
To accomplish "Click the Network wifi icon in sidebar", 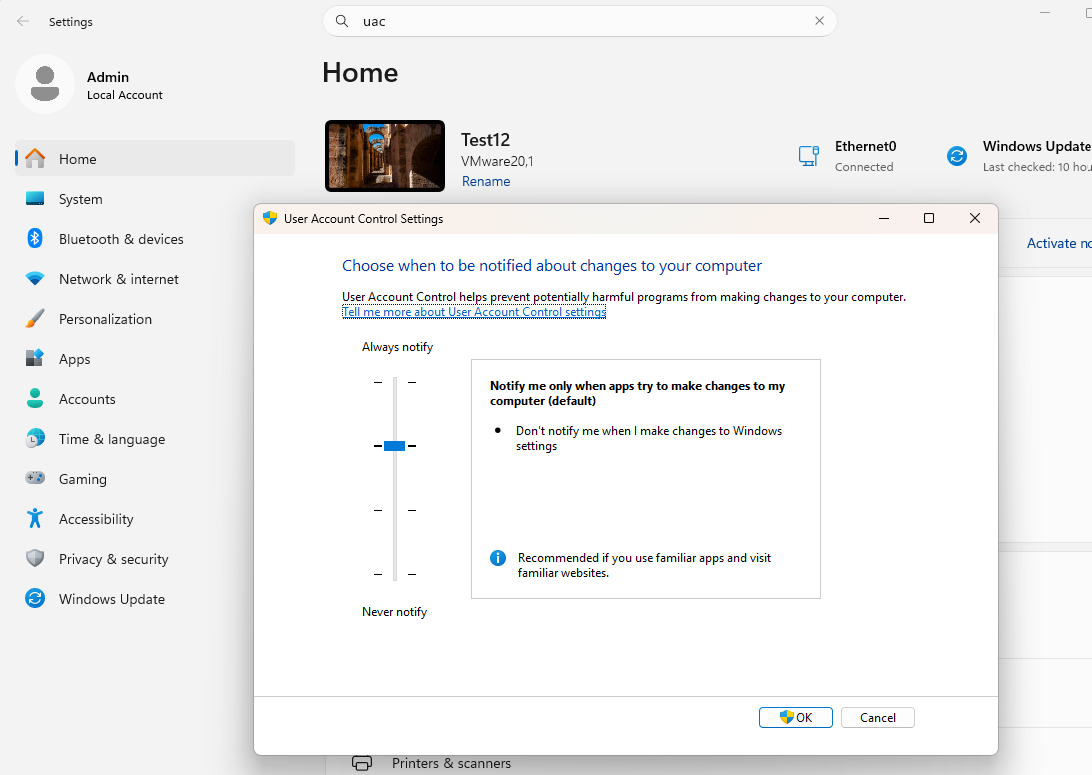I will pyautogui.click(x=35, y=279).
